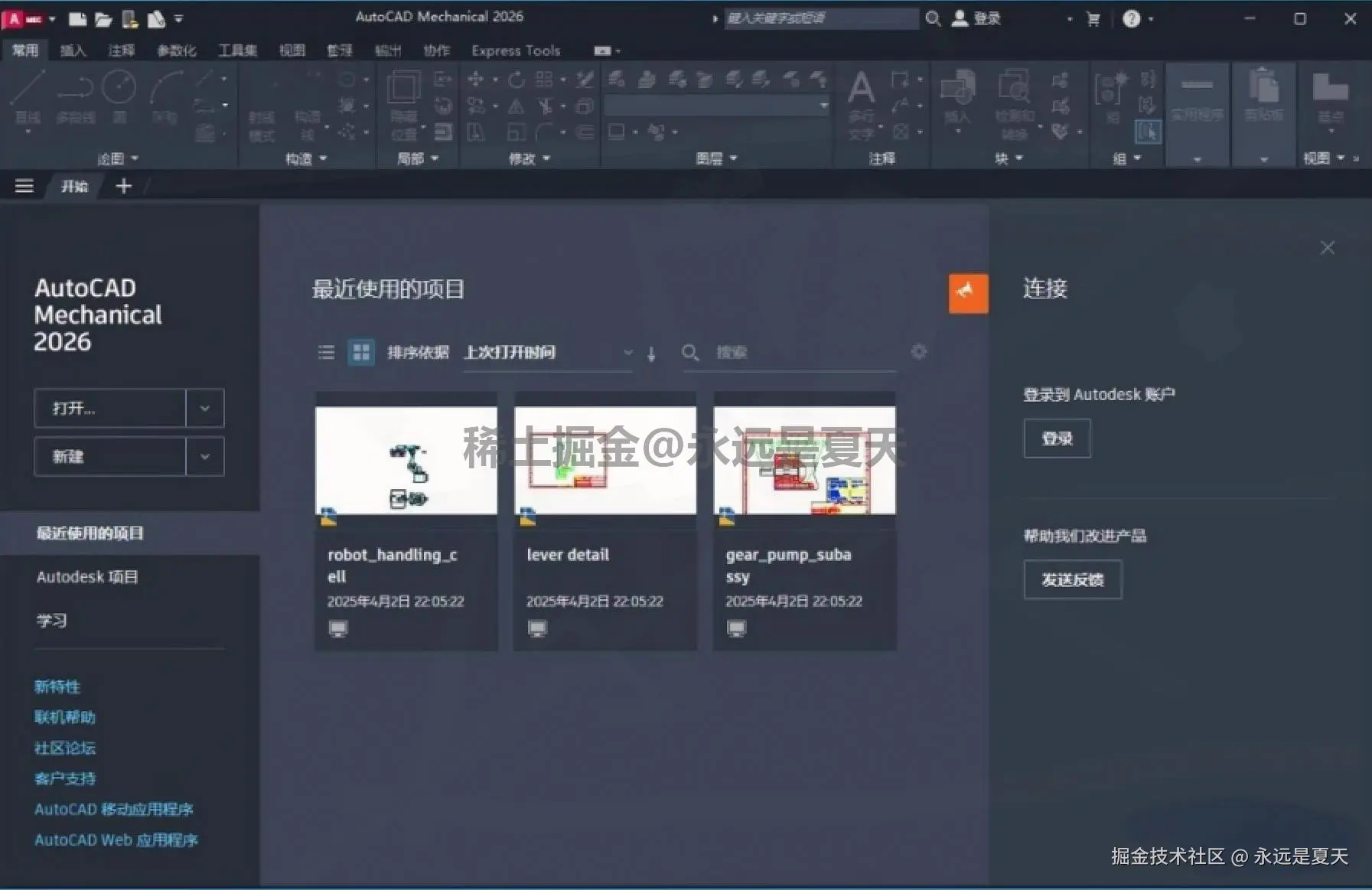This screenshot has height=890, width=1372.
Task: Switch to the Express Tools ribbon tab
Action: point(514,51)
